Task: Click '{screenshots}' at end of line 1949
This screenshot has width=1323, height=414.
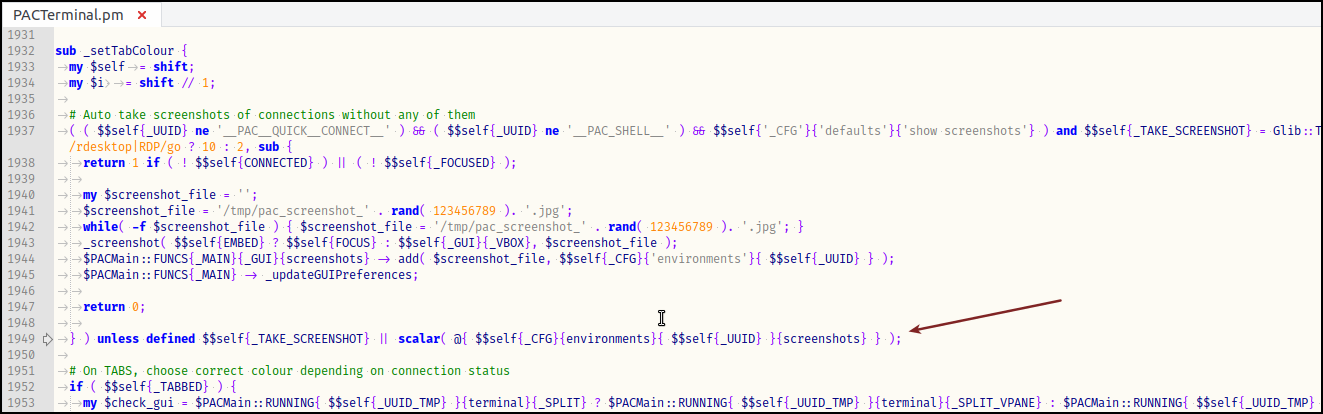Action: [820, 338]
